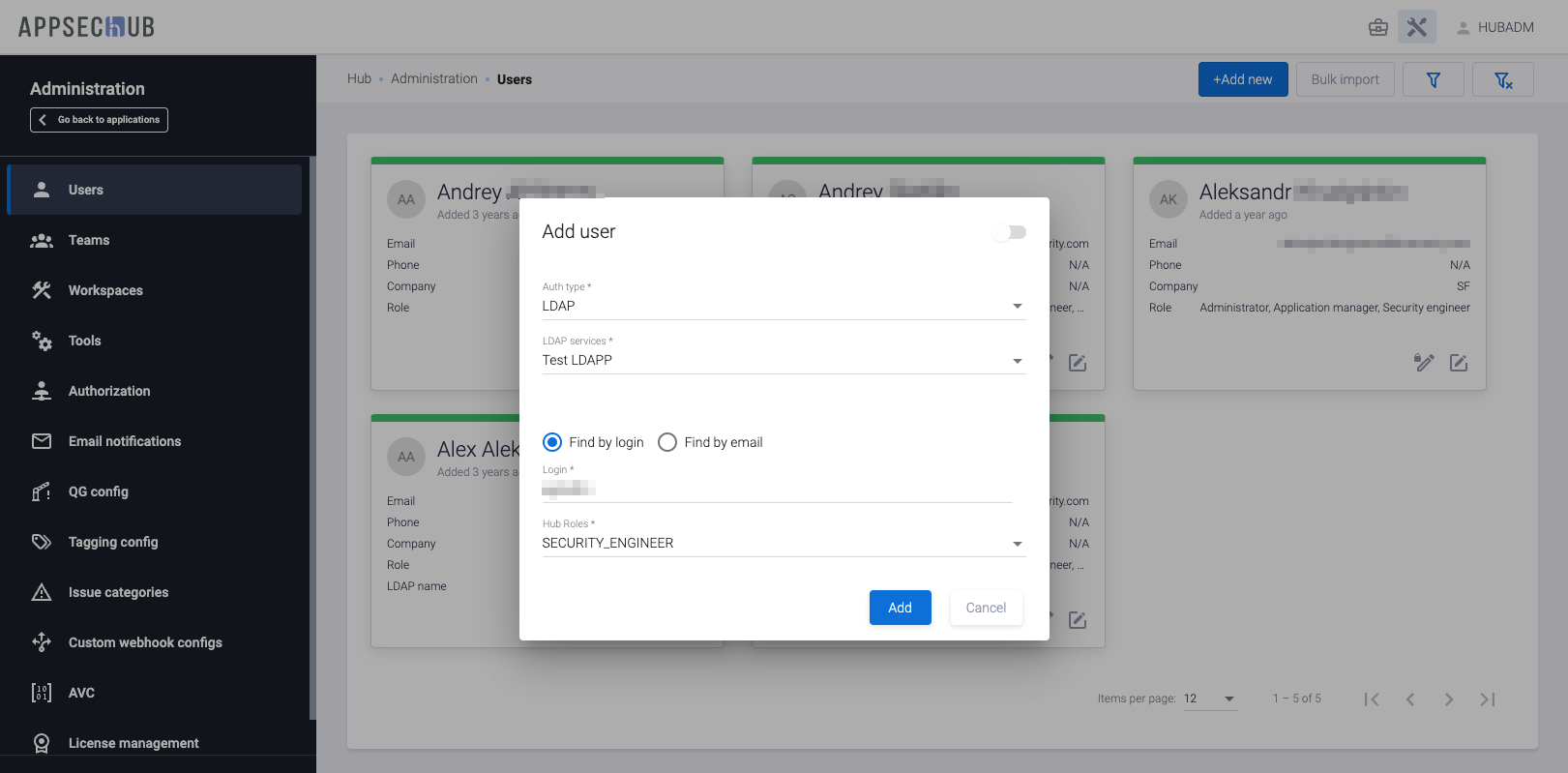Toggle the switch in Add user dialog
This screenshot has width=1568, height=773.
point(1009,232)
